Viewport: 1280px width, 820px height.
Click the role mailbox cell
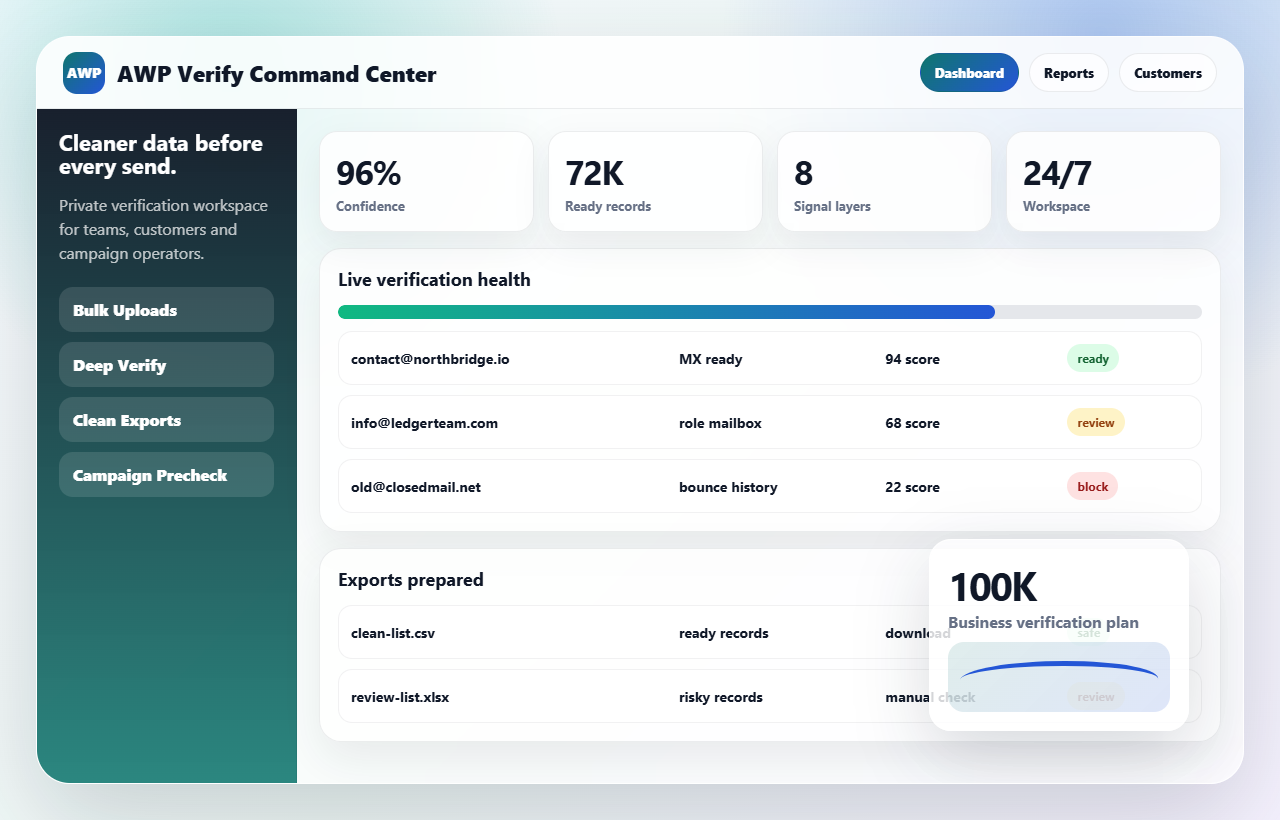pyautogui.click(x=720, y=423)
